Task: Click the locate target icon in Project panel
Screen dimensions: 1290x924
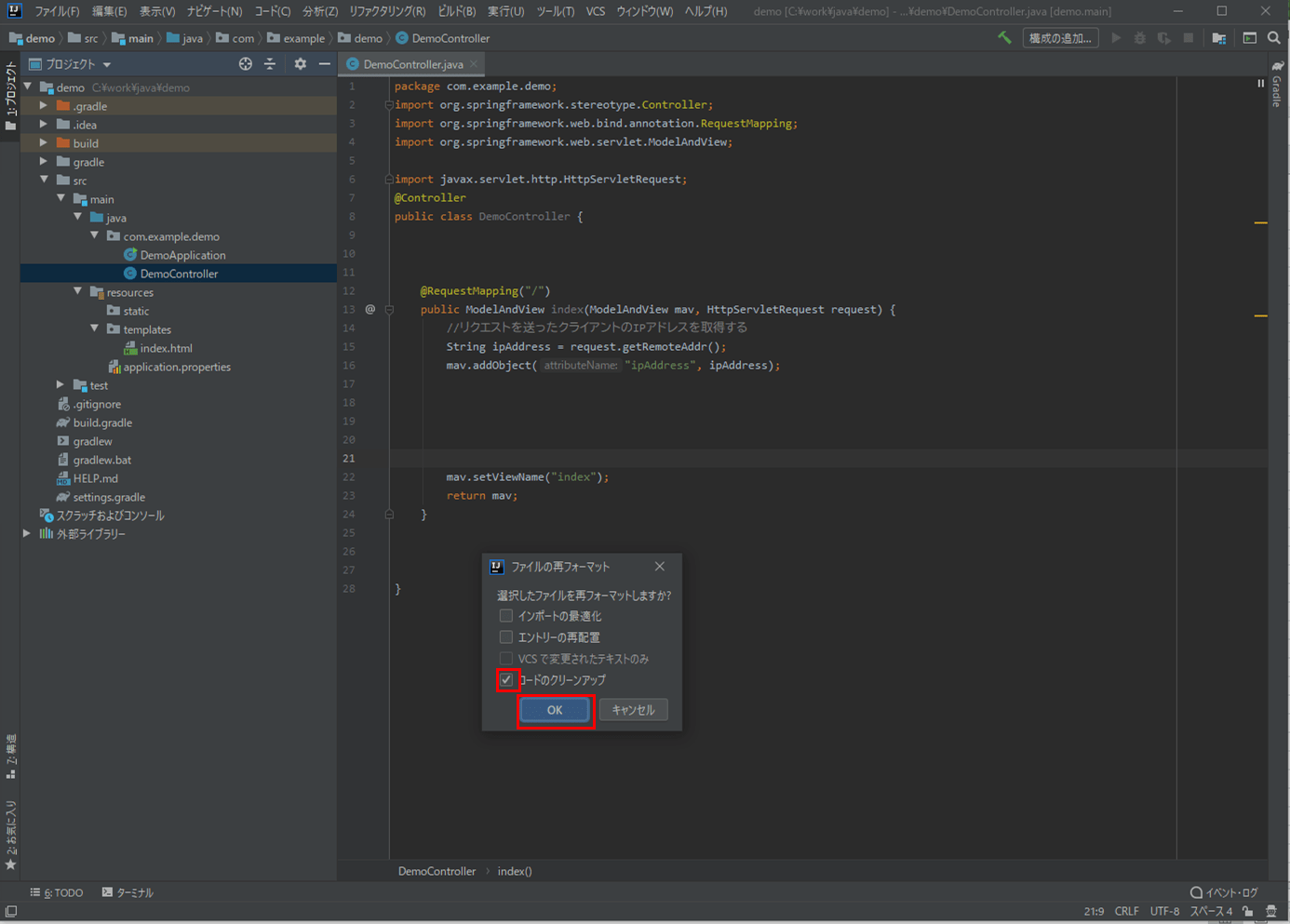Action: coord(245,64)
